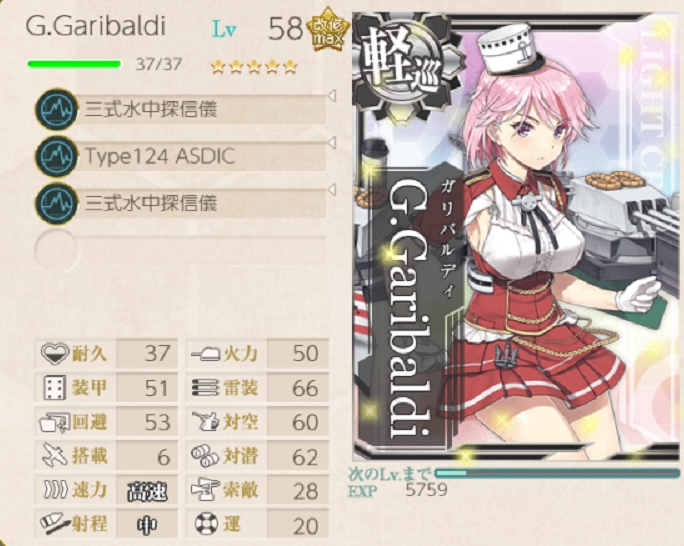Viewport: 684px width, 546px height.
Task: Click the lifebuoy icon next to 運
Action: (206, 524)
